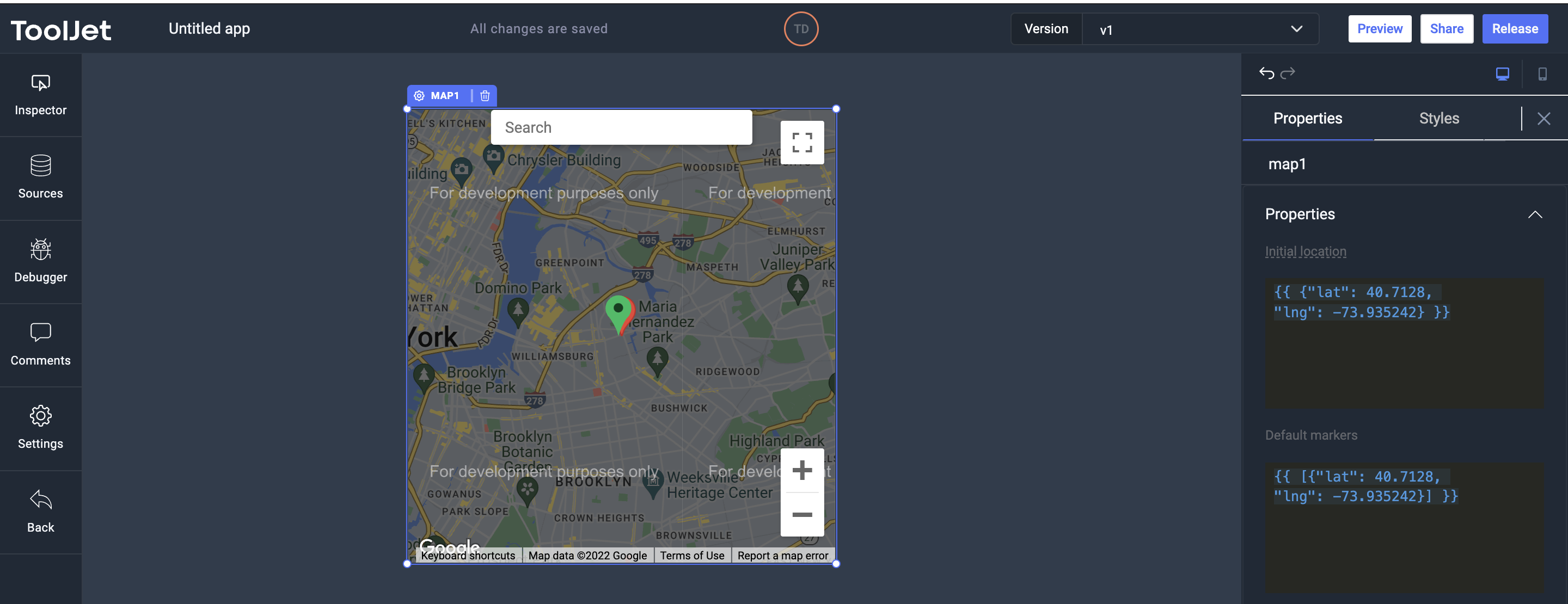The width and height of the screenshot is (1568, 604).
Task: Click the All changes are saved text
Action: 538,29
